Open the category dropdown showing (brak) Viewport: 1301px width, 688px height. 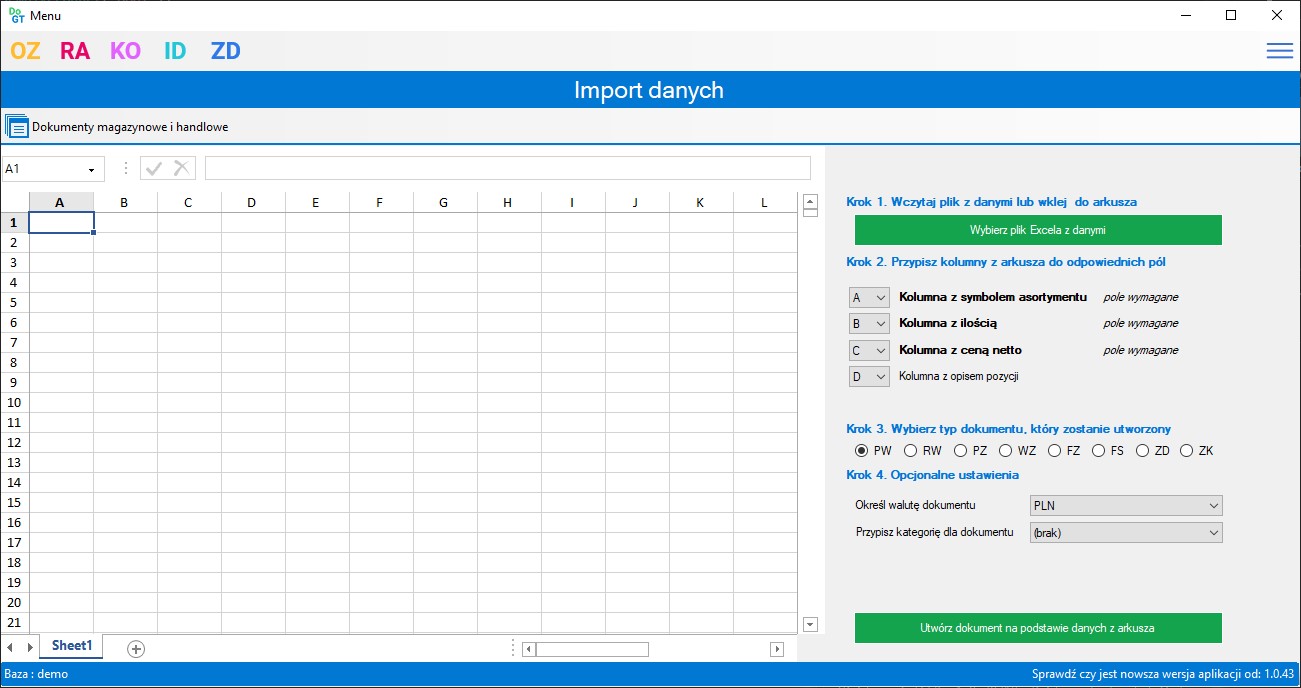[x=1126, y=533]
